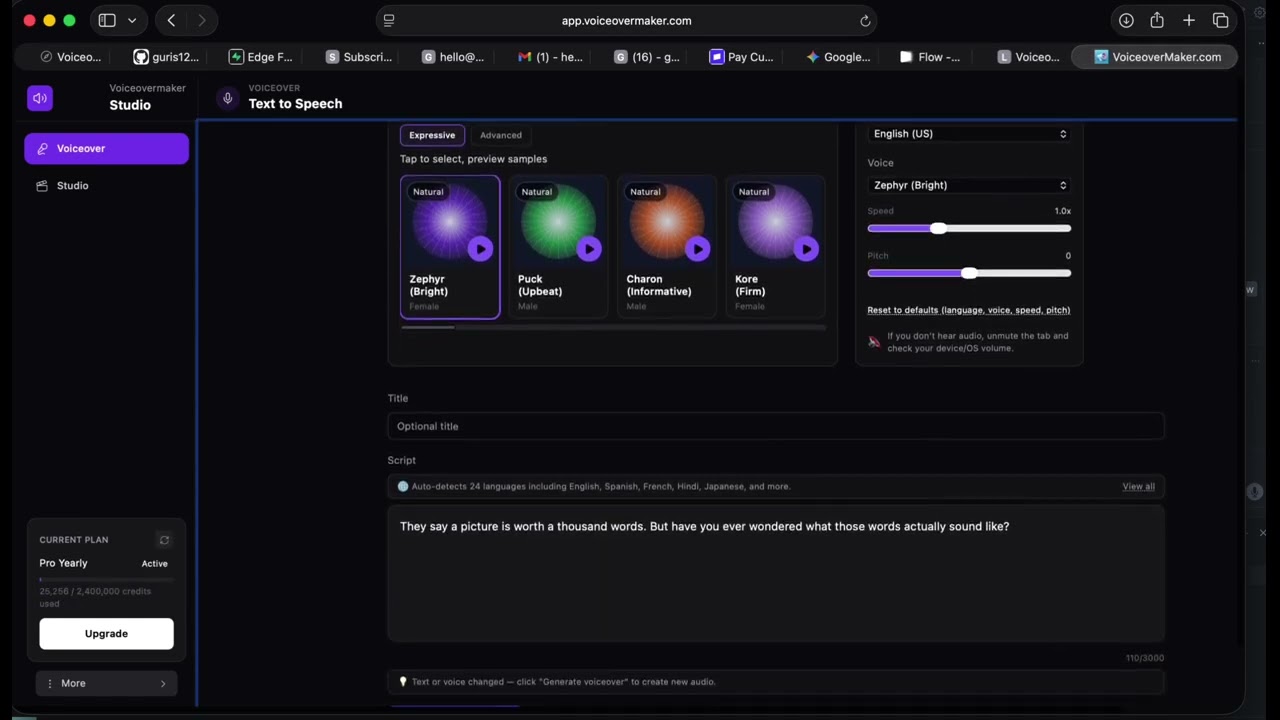Open the hello@... tab
The image size is (1280, 720).
454,57
